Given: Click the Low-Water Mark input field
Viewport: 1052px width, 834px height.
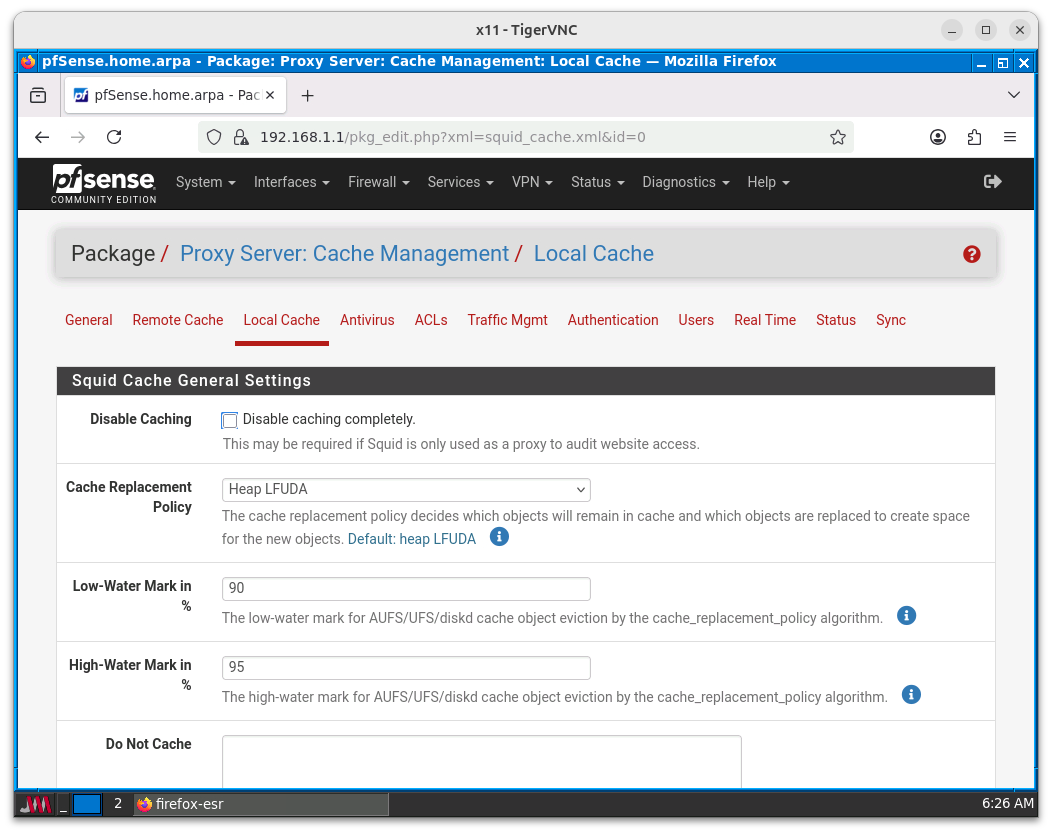Looking at the screenshot, I should tap(406, 588).
